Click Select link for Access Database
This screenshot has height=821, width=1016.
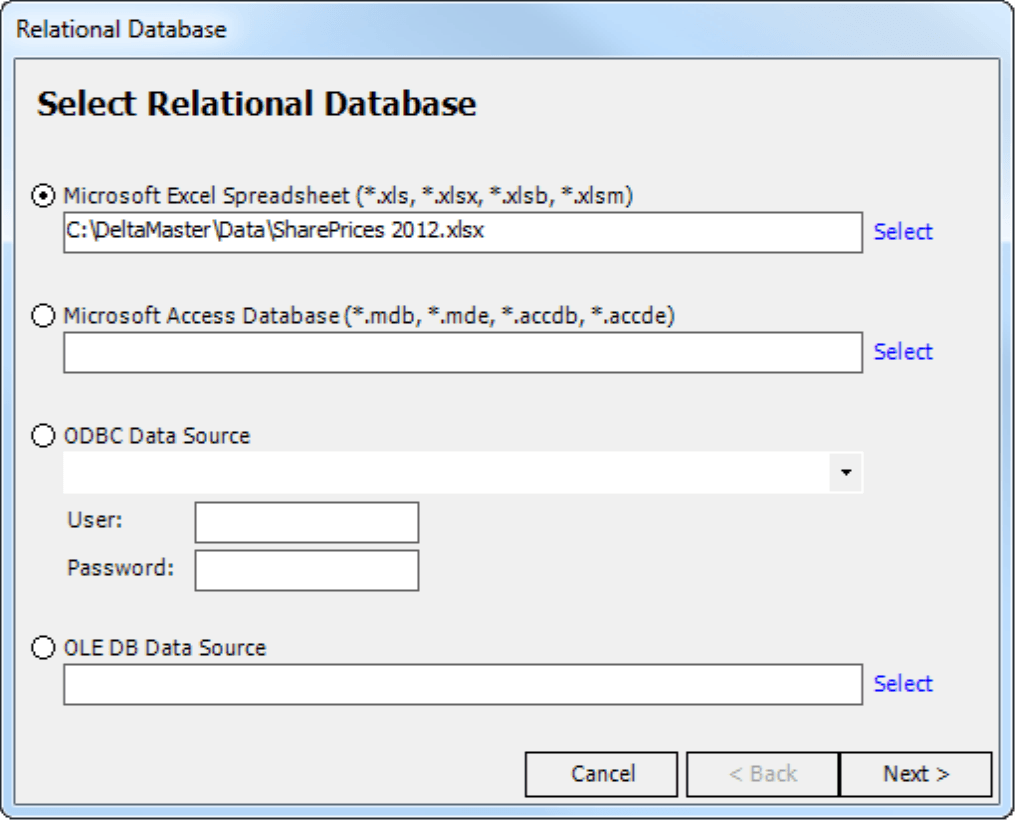pos(903,351)
